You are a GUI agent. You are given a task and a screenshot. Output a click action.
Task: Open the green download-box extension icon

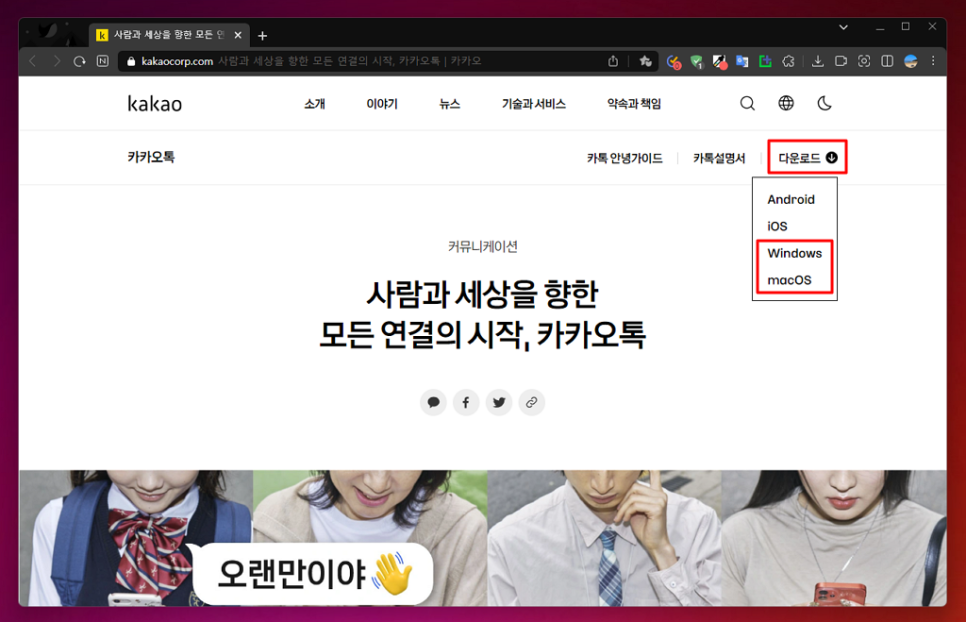click(x=765, y=61)
